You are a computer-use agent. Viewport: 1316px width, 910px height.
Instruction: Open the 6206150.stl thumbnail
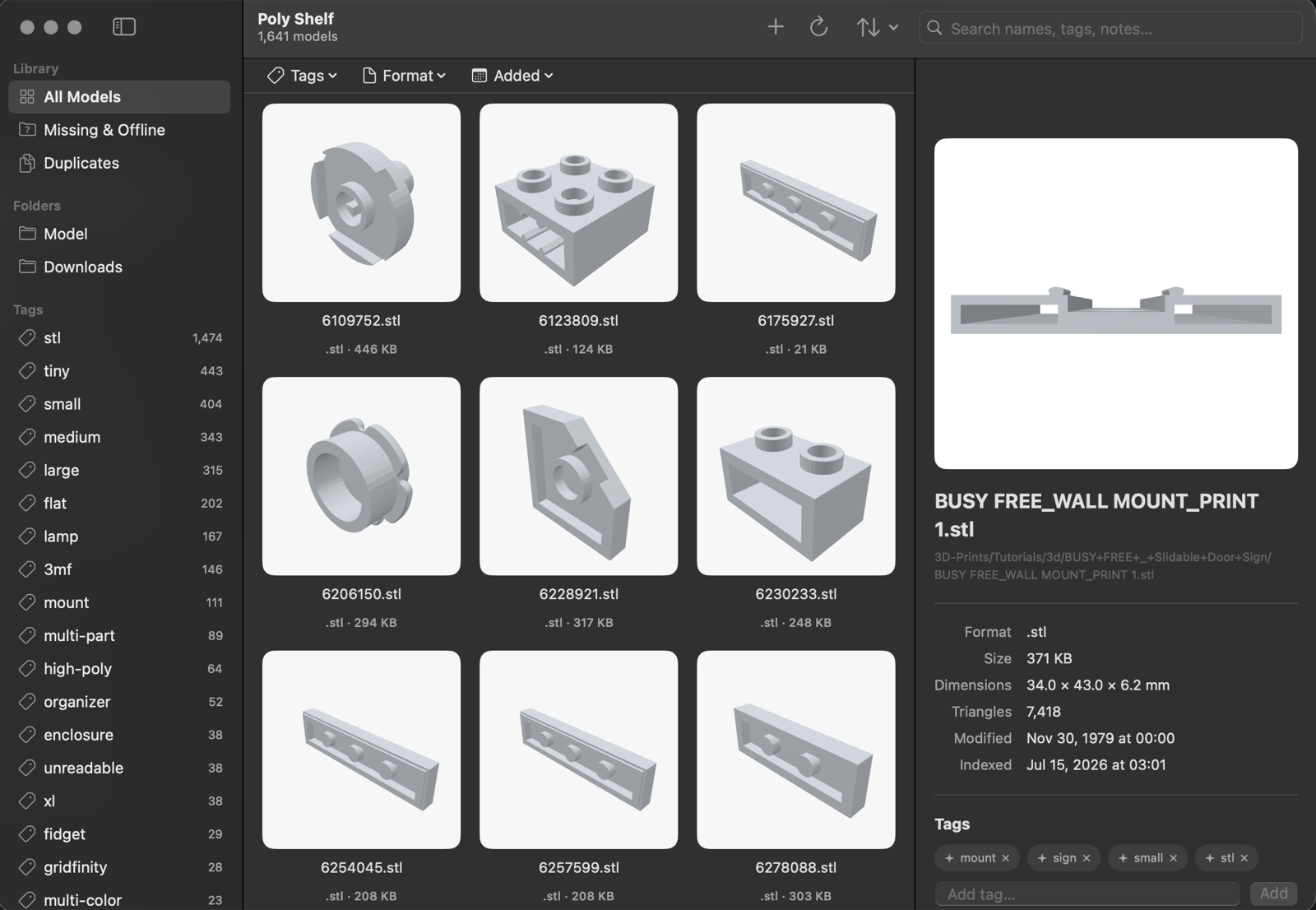coord(361,476)
